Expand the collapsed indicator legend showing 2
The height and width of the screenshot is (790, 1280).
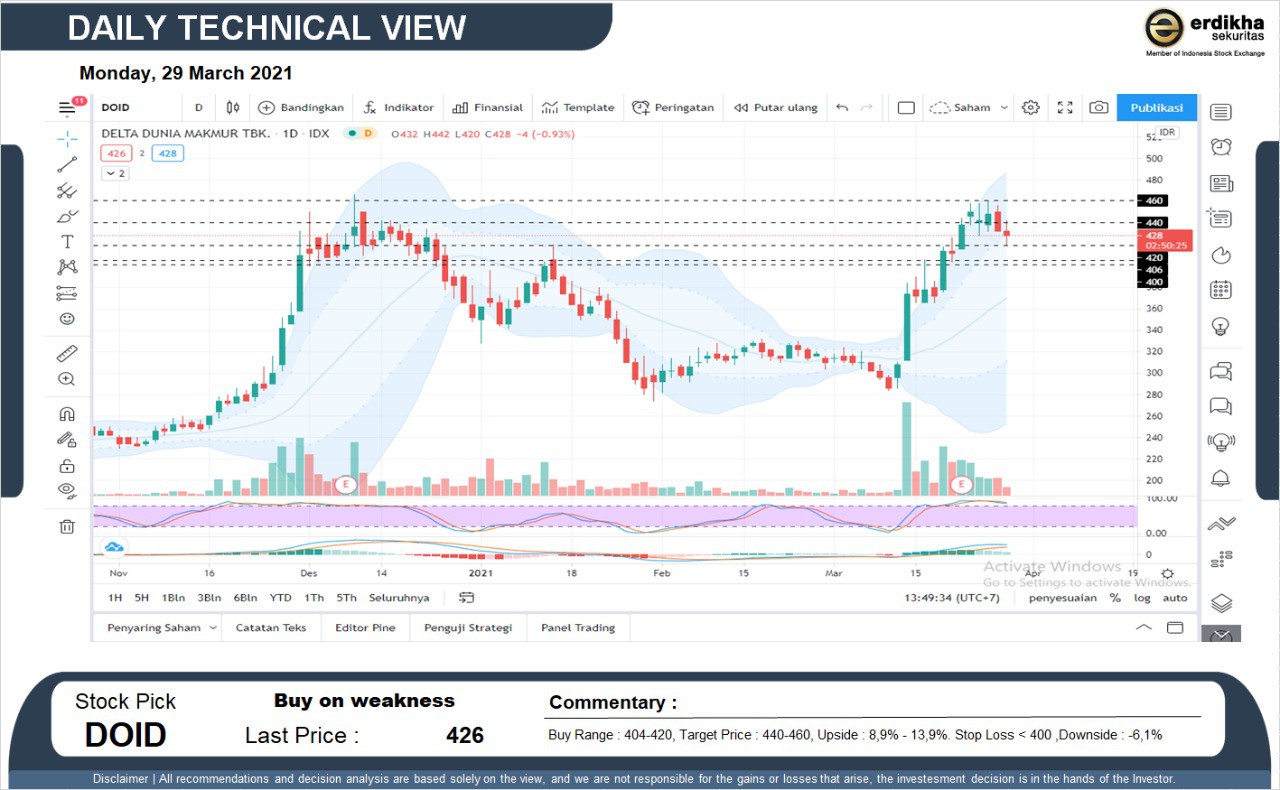(115, 173)
